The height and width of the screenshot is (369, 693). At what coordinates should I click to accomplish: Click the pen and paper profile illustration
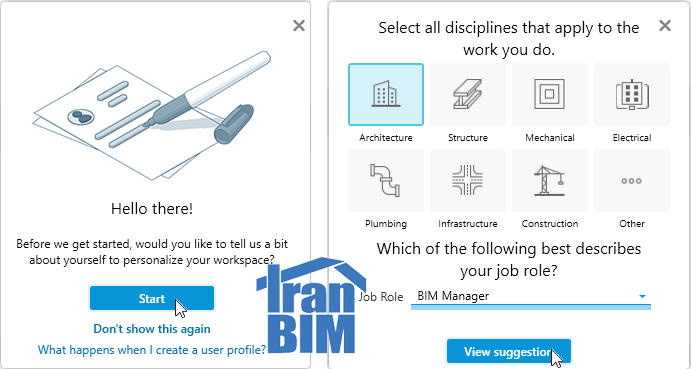[152, 116]
